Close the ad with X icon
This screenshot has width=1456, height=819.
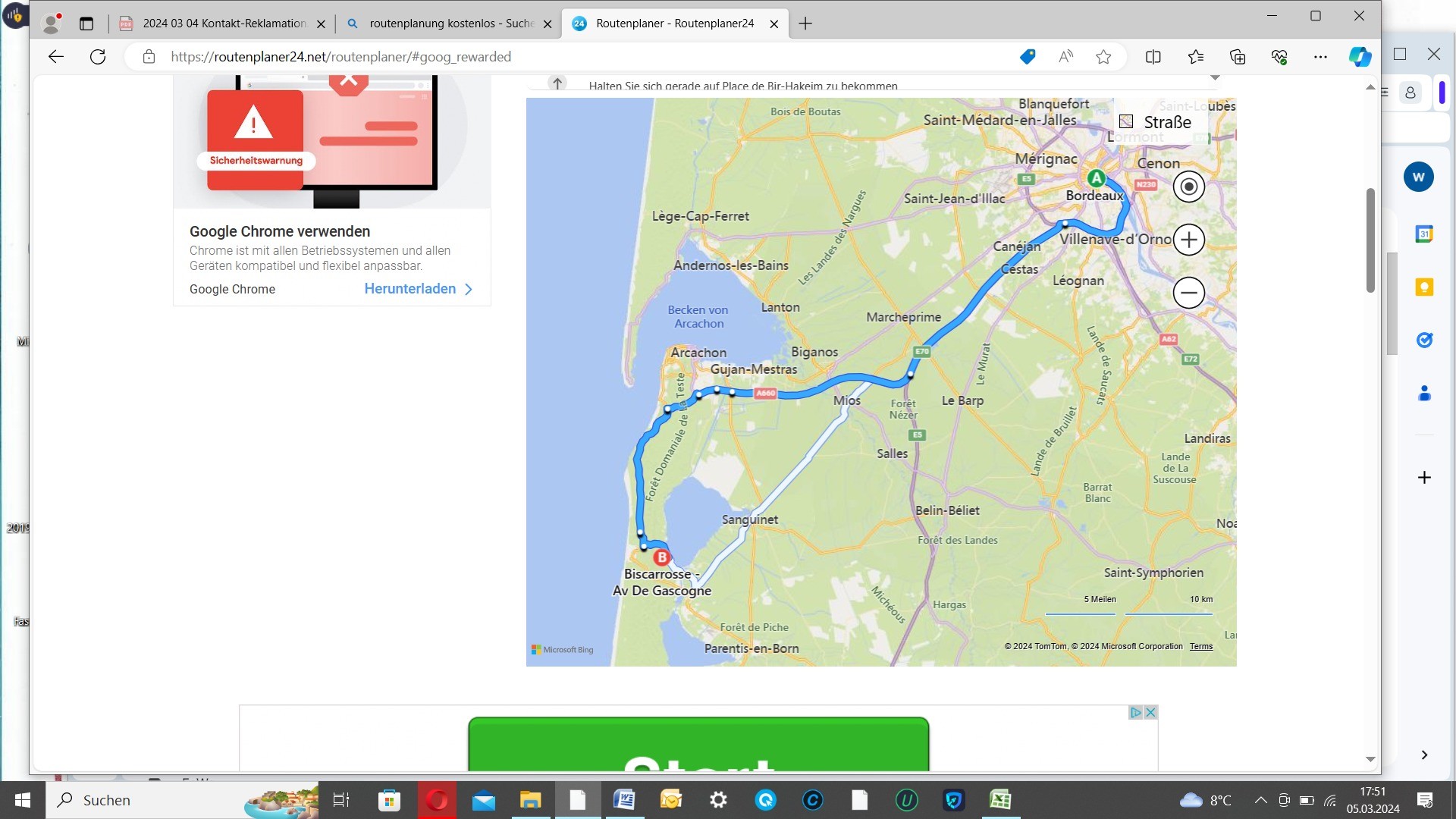click(1150, 712)
